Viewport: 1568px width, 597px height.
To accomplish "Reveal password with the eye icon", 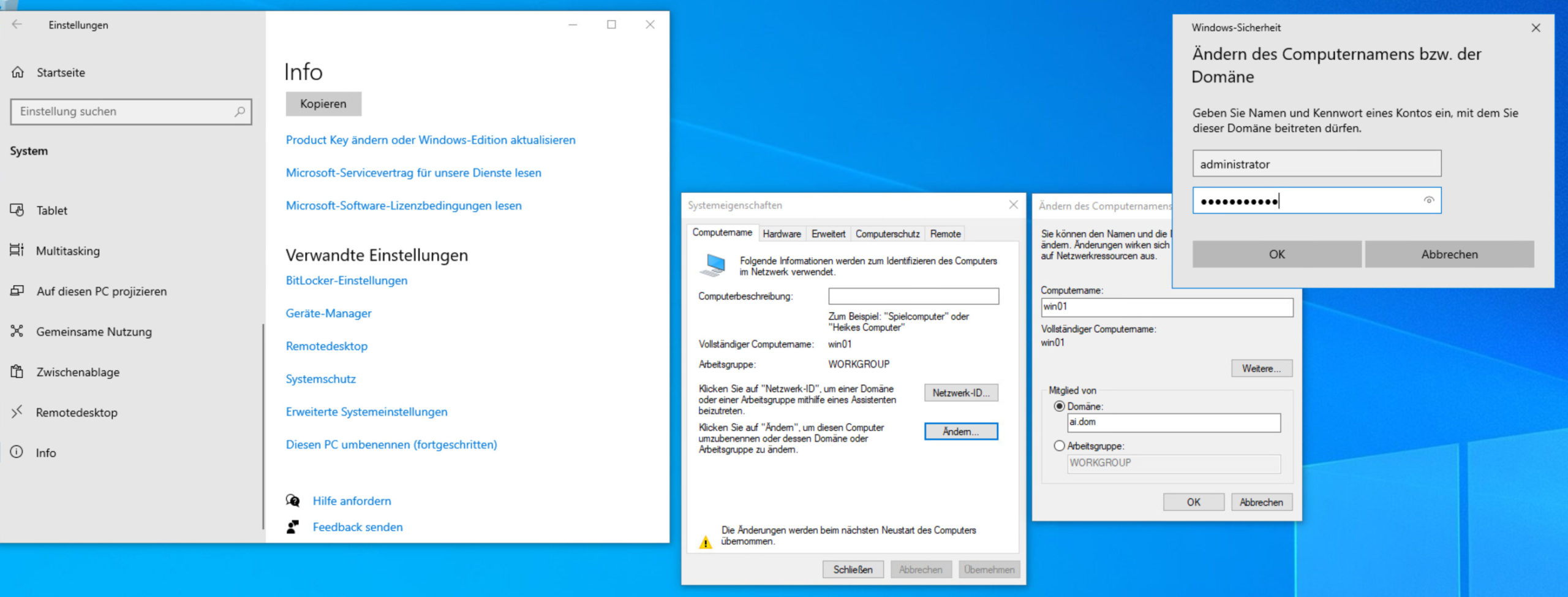I will pos(1428,200).
